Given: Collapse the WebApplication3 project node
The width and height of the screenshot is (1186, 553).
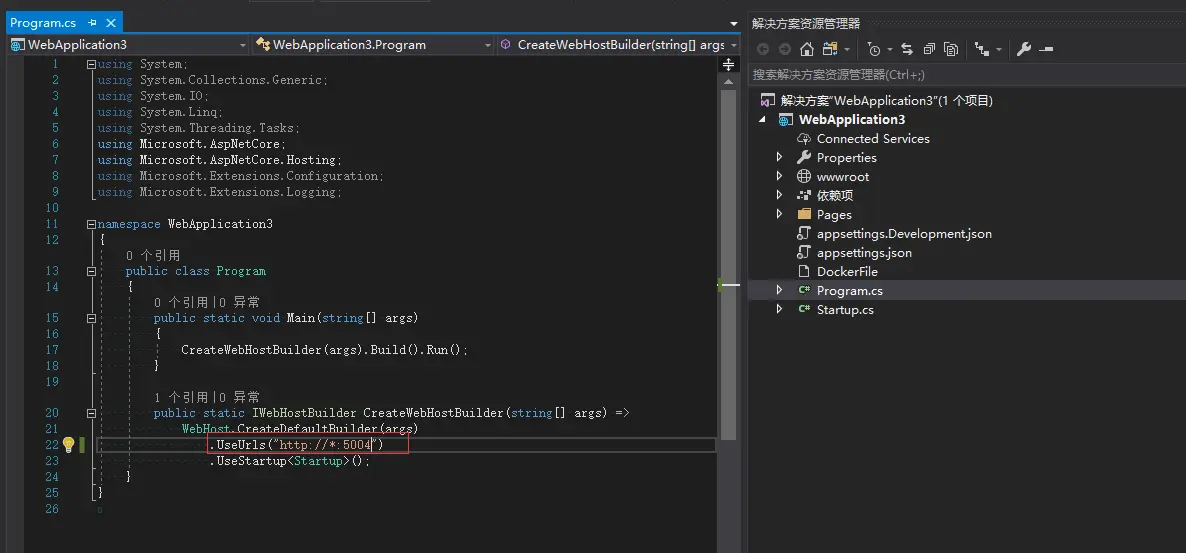Looking at the screenshot, I should click(762, 120).
